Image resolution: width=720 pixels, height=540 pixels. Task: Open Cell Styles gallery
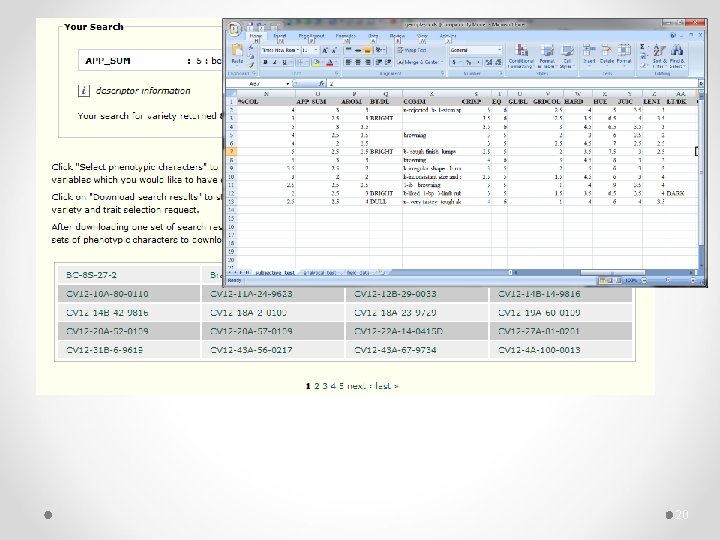(x=567, y=56)
